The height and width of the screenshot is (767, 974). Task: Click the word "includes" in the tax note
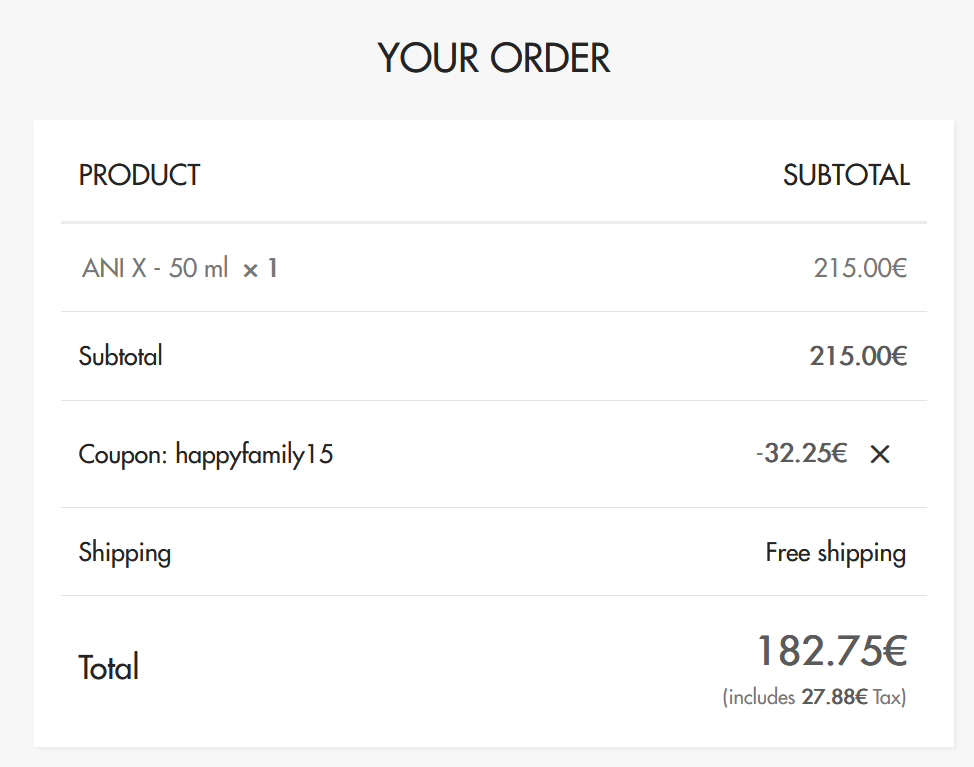click(762, 698)
